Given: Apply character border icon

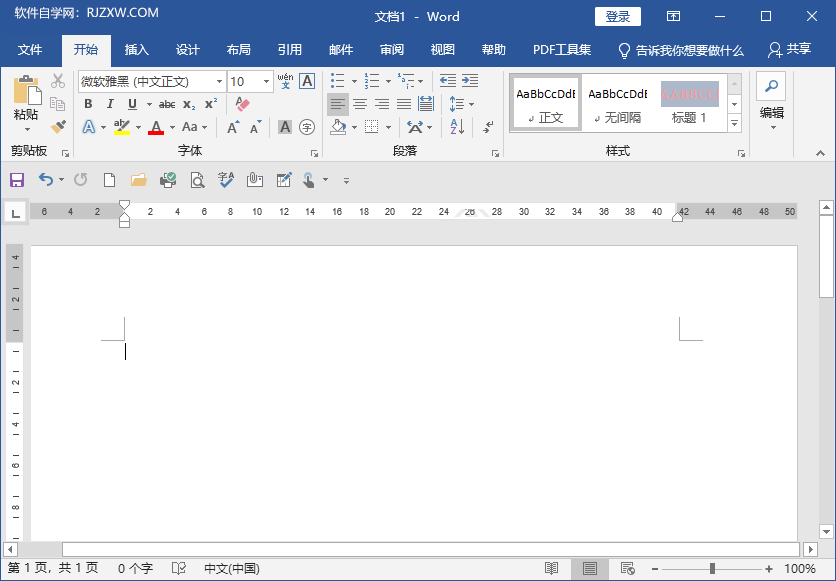Looking at the screenshot, I should click(307, 81).
